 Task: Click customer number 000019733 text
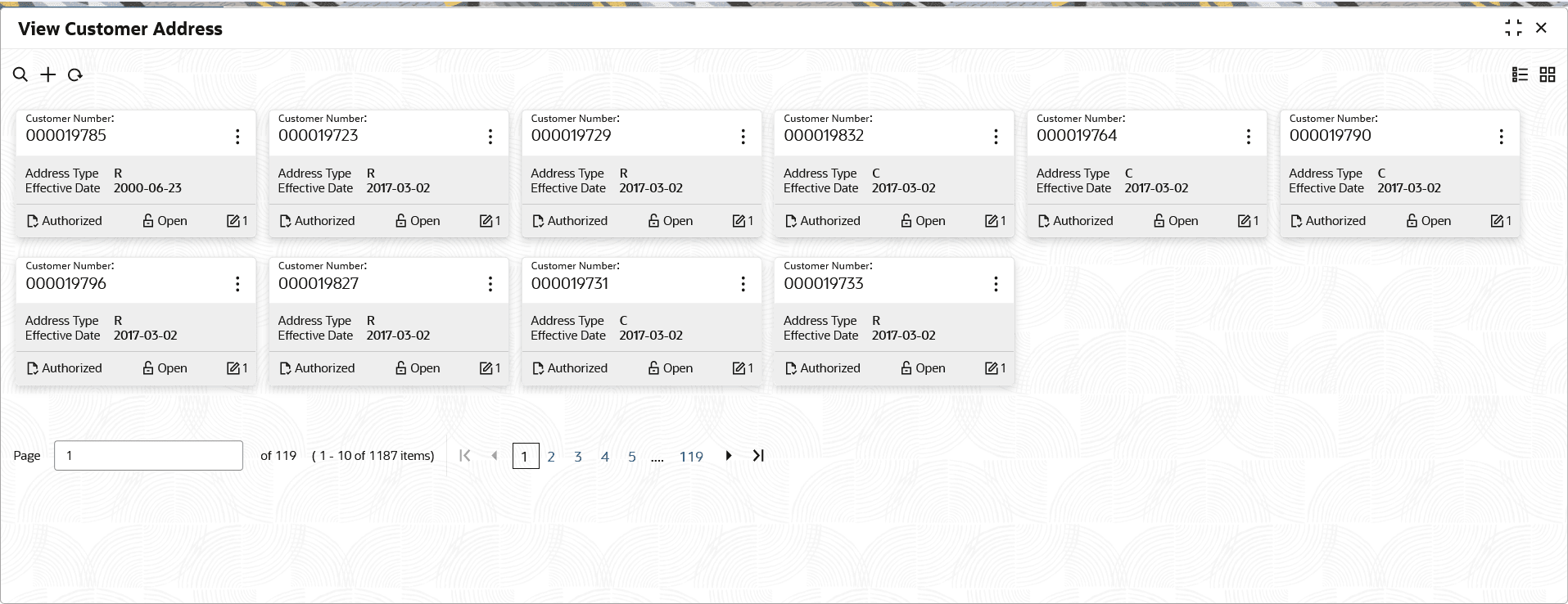[824, 283]
